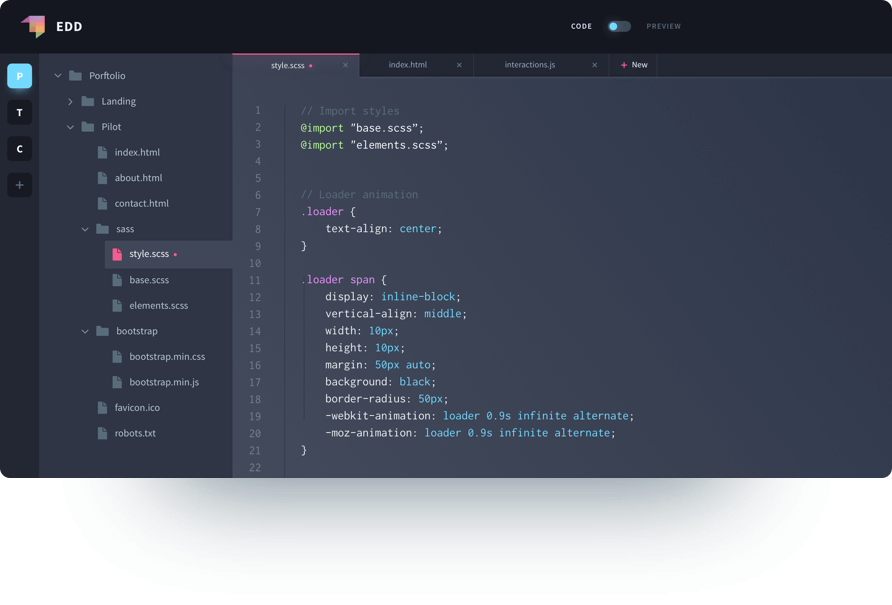
Task: Select the C workspace icon in sidebar
Action: (x=20, y=149)
